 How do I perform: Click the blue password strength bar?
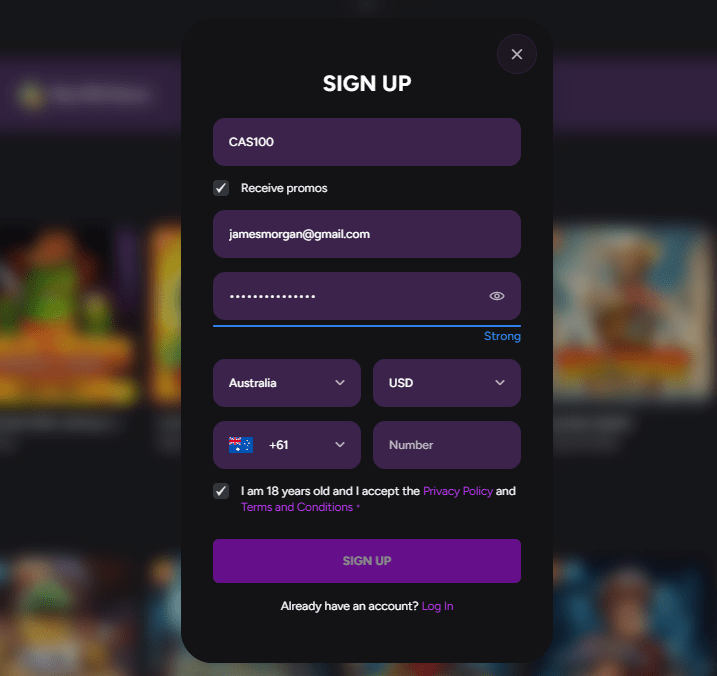(x=367, y=326)
